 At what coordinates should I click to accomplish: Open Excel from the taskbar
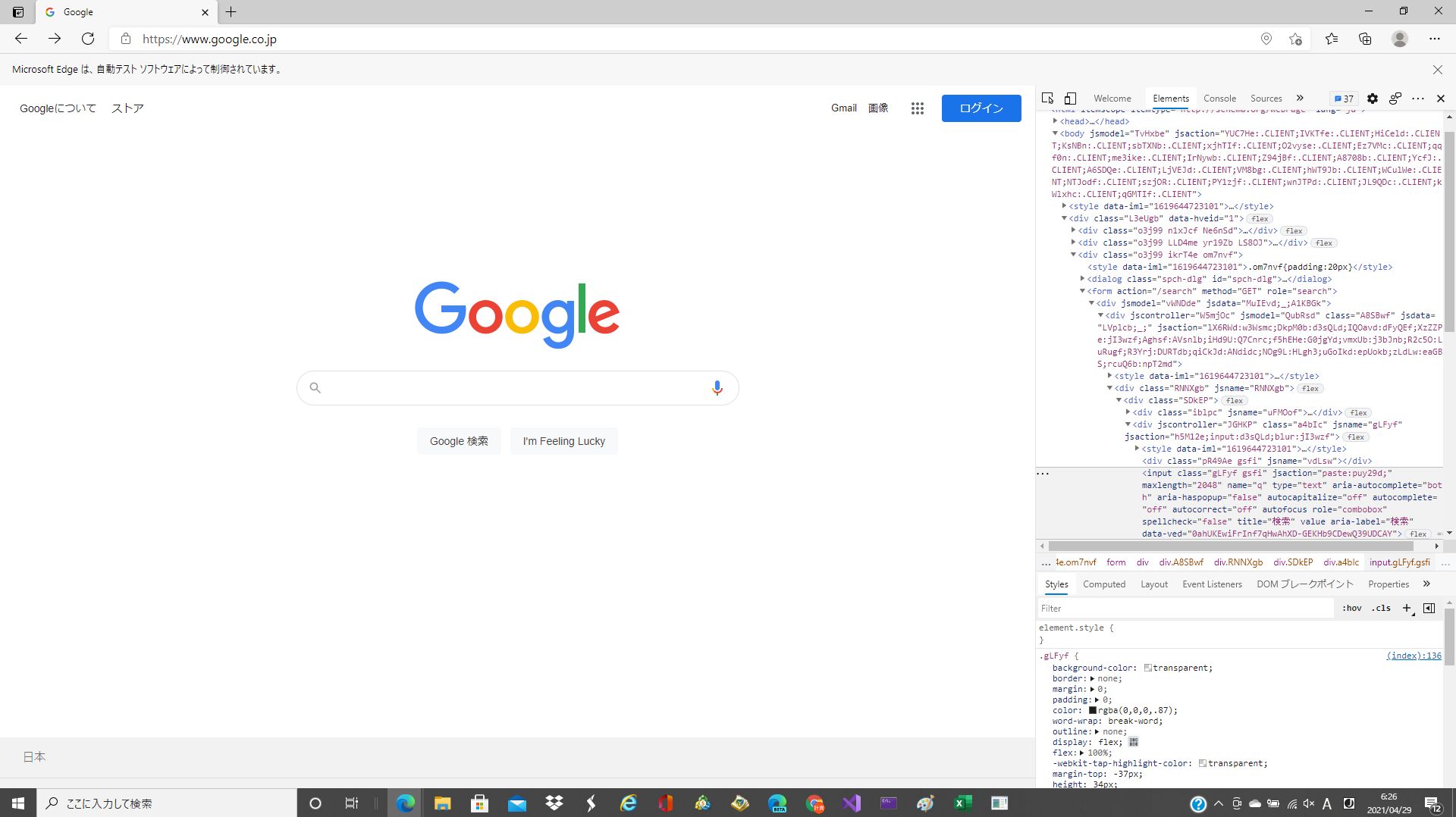click(x=963, y=803)
